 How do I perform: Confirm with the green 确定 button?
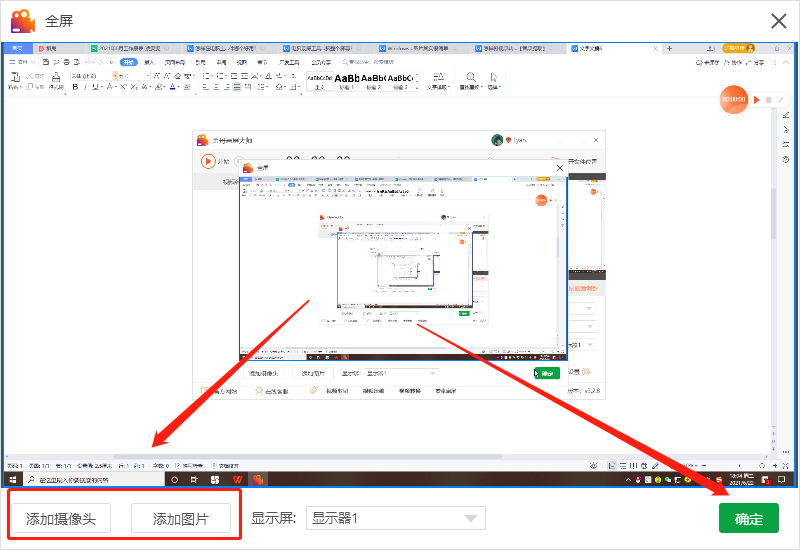[x=748, y=518]
